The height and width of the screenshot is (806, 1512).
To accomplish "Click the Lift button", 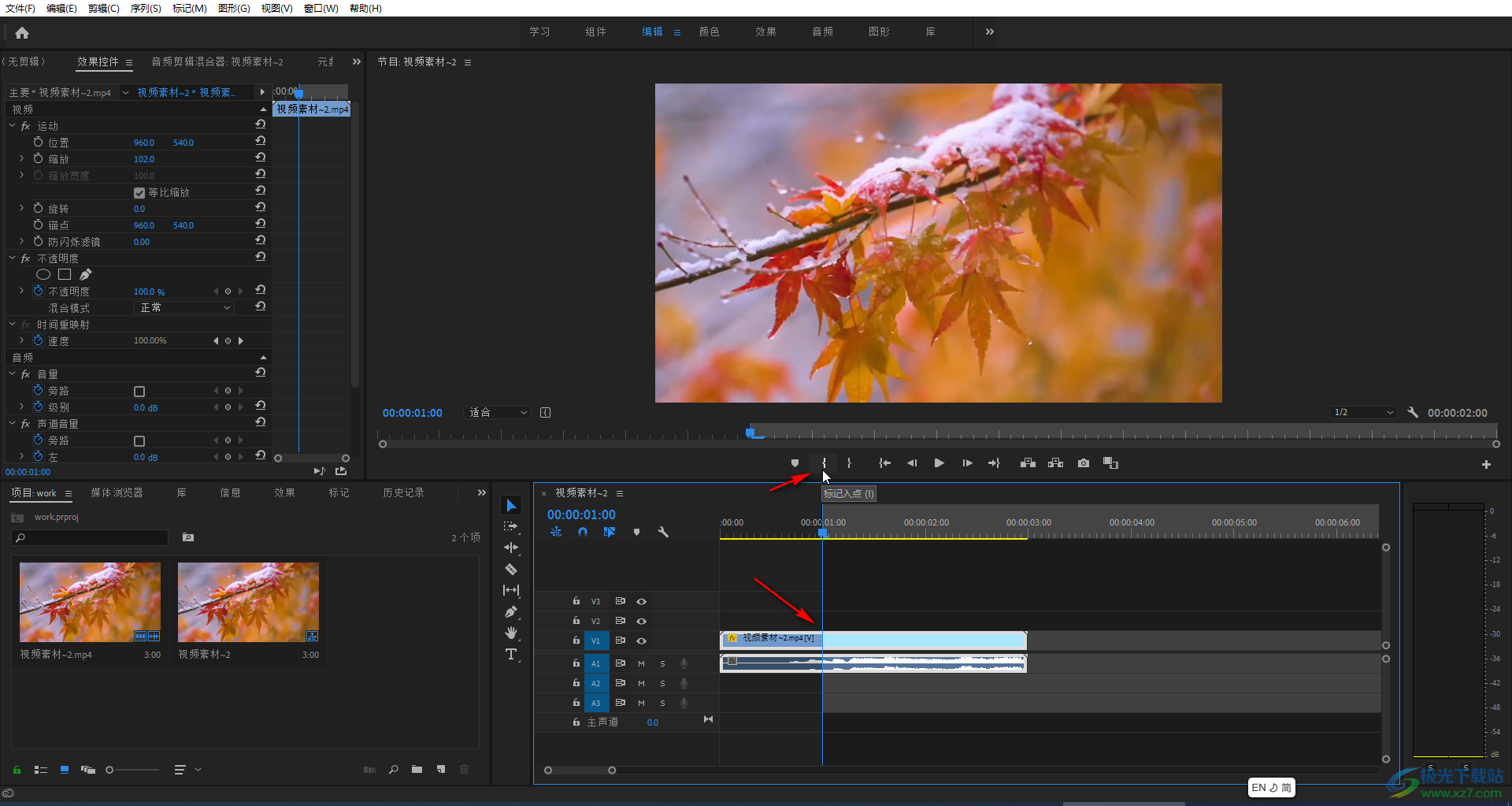I will 1028,463.
